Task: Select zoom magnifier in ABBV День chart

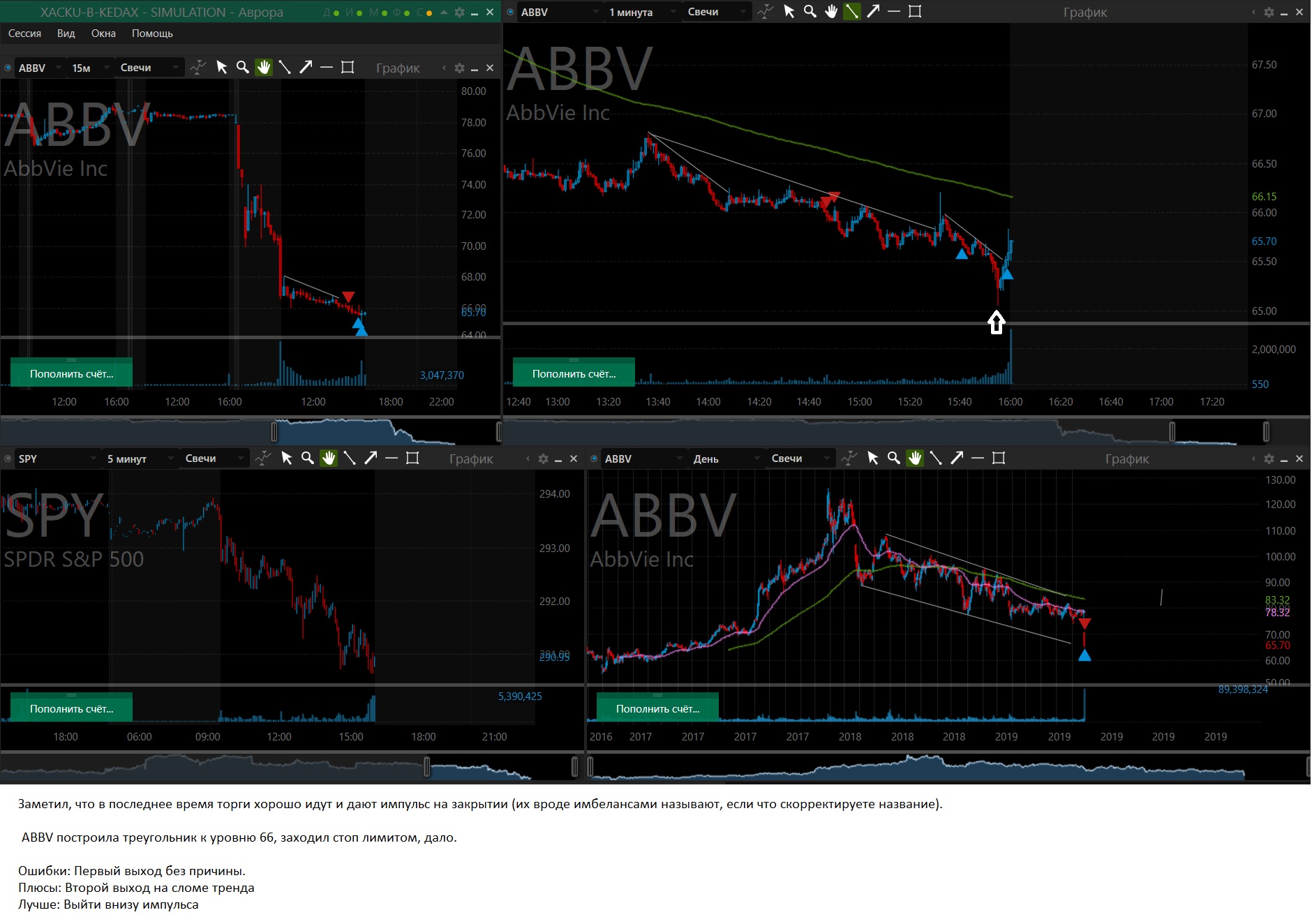Action: 894,459
